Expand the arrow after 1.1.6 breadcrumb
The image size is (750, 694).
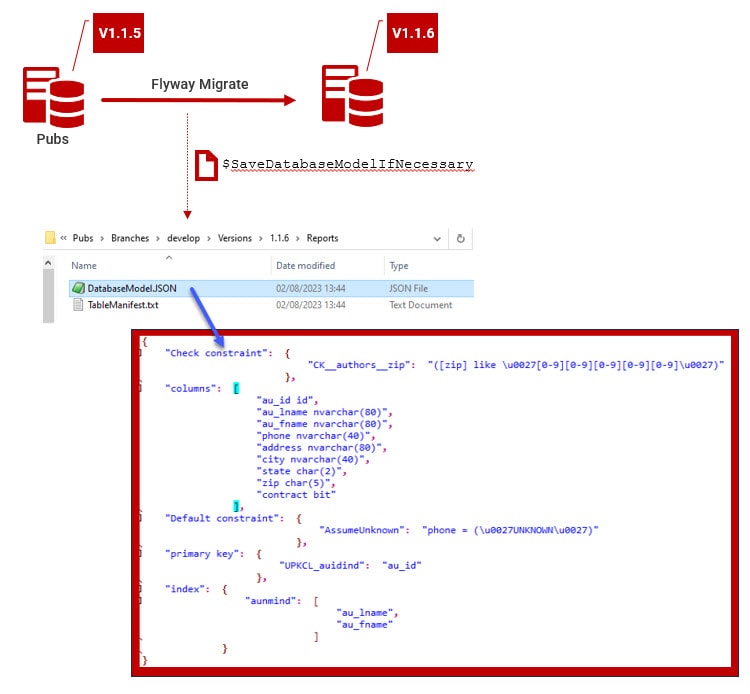point(298,238)
